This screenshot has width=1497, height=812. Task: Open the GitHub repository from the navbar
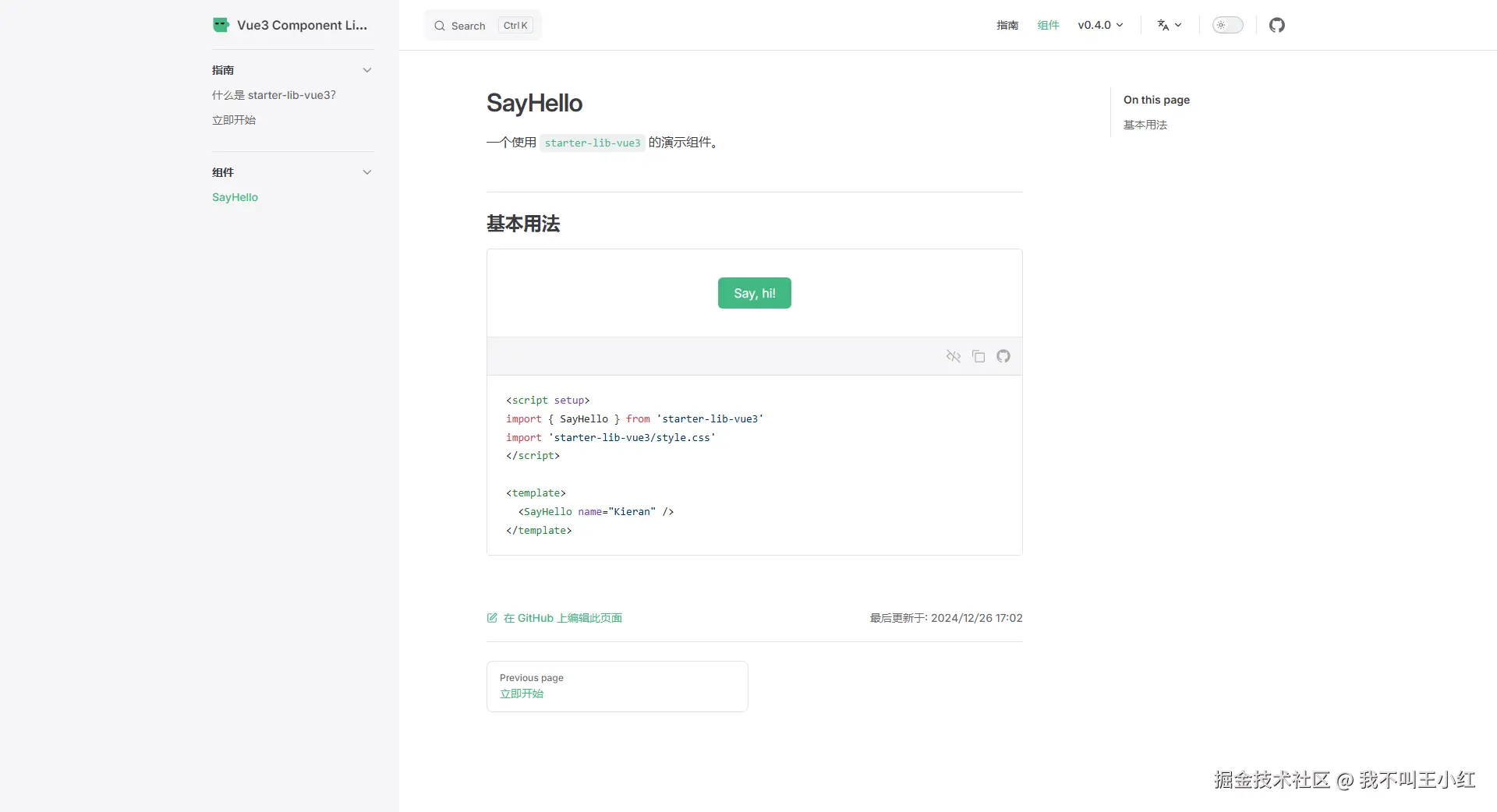point(1277,25)
